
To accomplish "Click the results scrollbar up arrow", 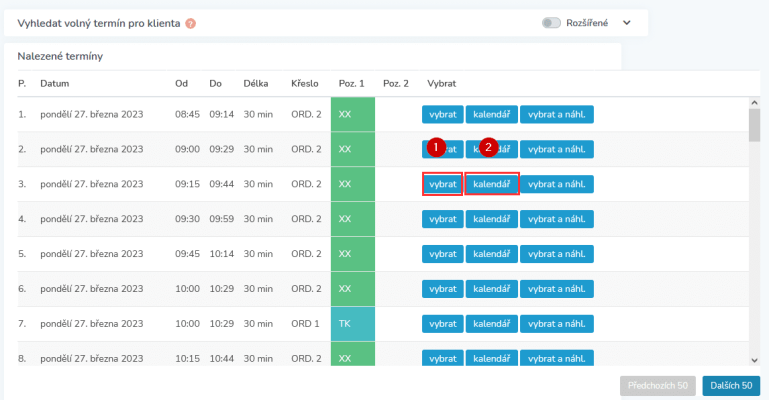I will (754, 102).
